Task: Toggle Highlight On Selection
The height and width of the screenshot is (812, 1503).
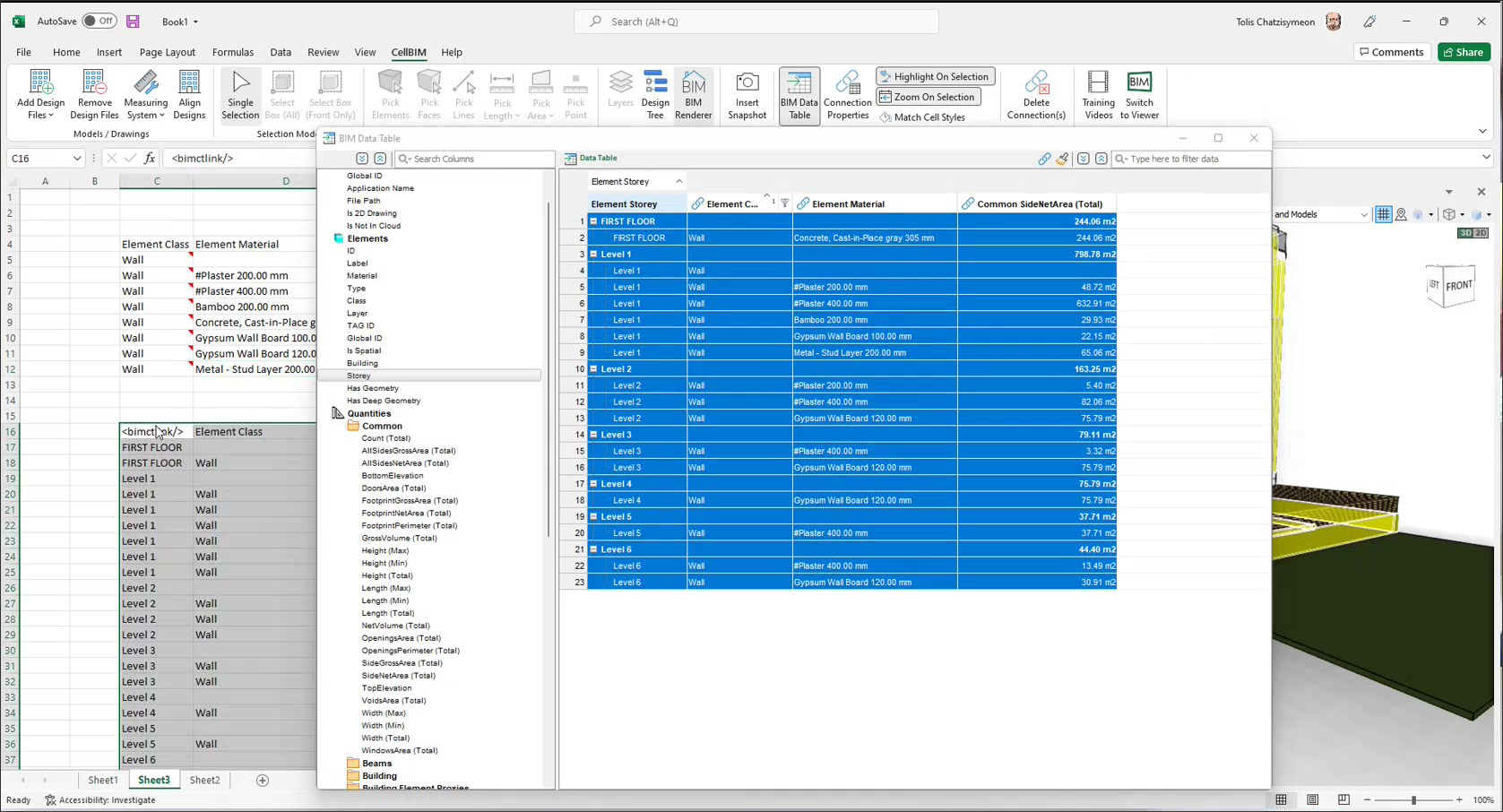Action: (935, 77)
